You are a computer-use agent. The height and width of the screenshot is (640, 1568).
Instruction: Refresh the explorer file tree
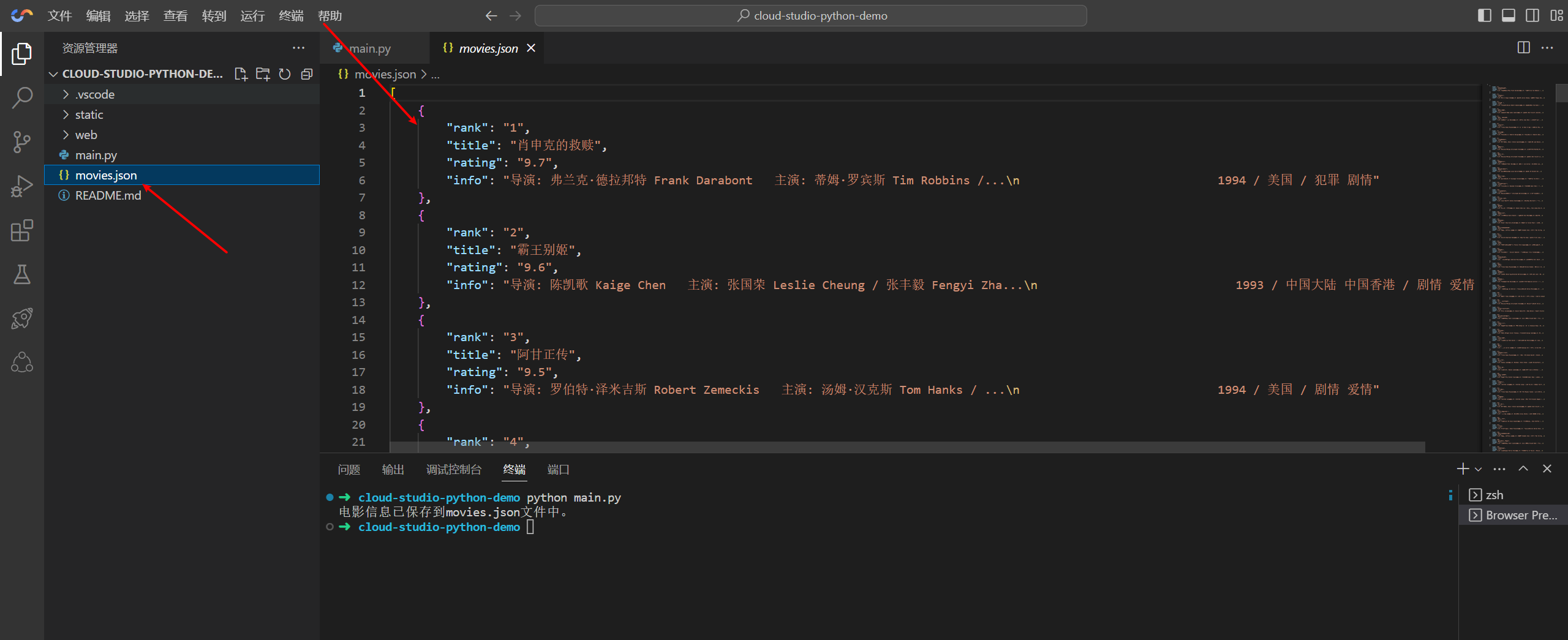(285, 74)
